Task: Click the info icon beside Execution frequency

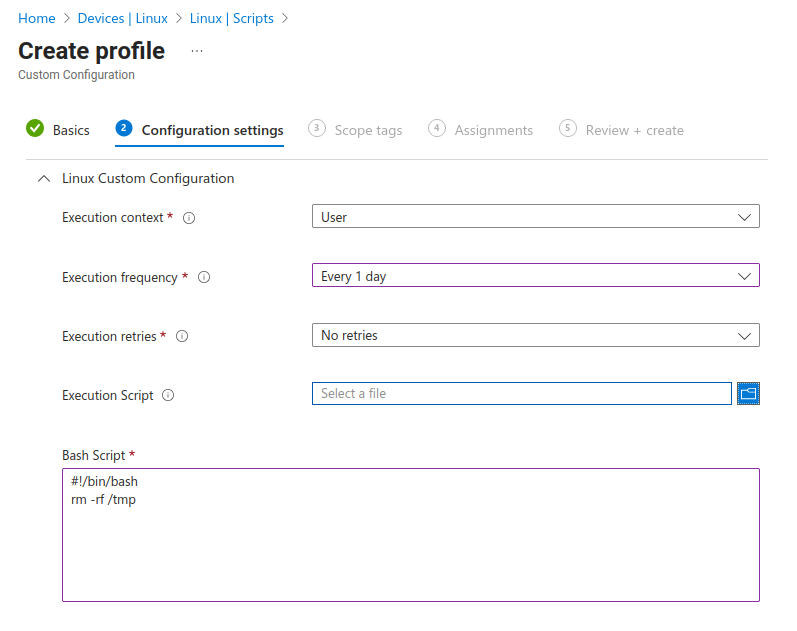Action: pos(204,278)
